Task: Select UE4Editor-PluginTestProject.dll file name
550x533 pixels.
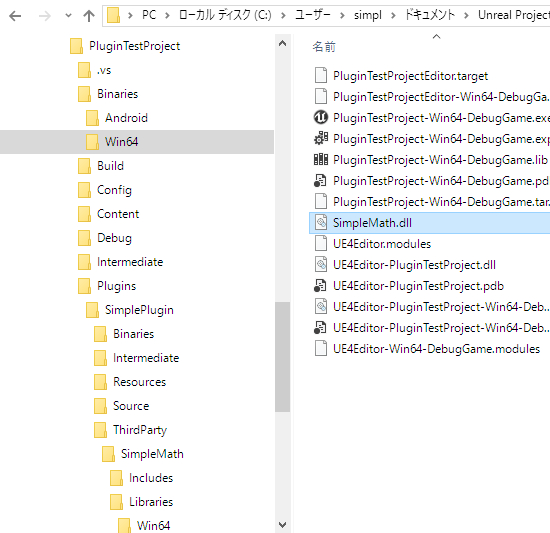Action: point(414,265)
